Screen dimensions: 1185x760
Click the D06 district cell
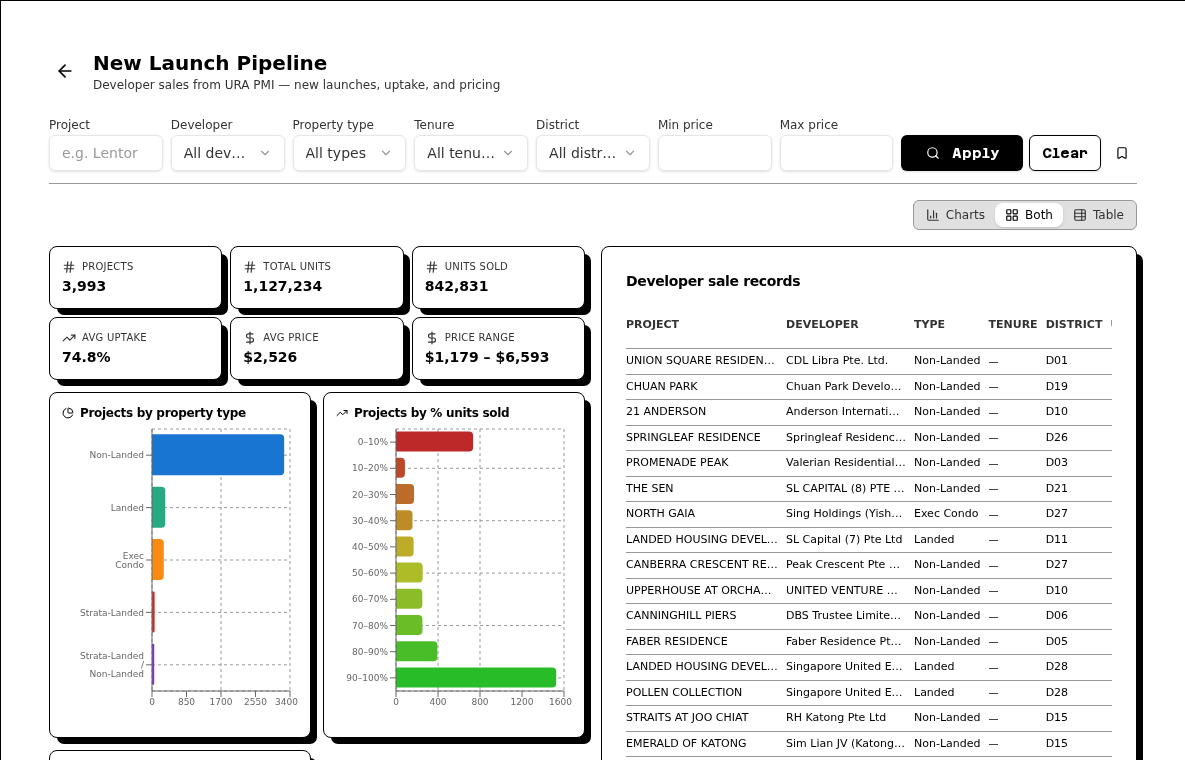pos(1057,616)
